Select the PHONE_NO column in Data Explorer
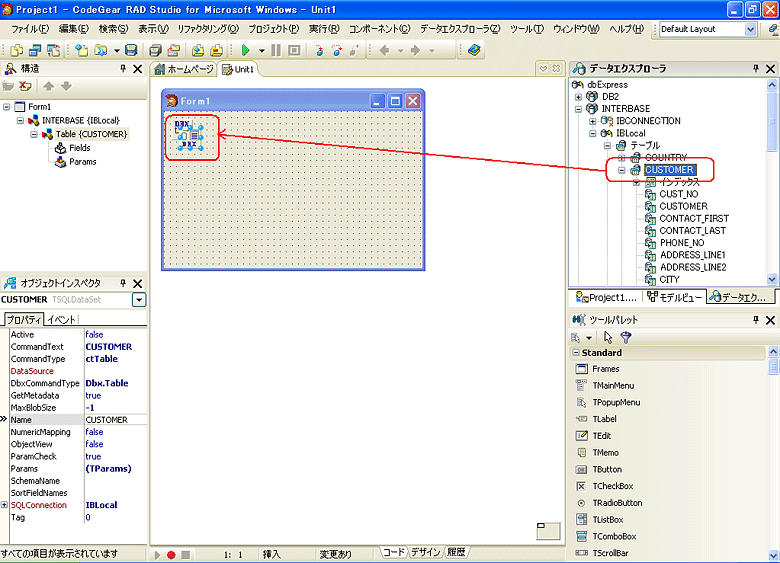This screenshot has width=780, height=563. point(682,243)
